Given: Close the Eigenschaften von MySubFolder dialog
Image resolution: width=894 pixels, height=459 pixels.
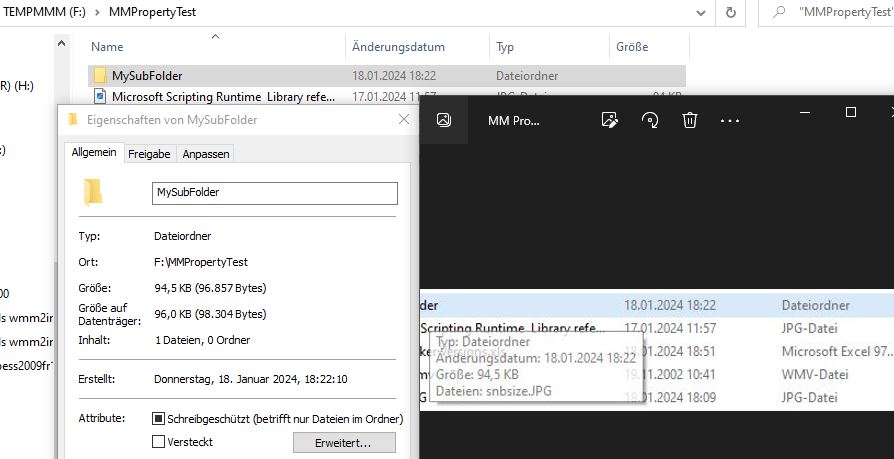Looking at the screenshot, I should (404, 120).
